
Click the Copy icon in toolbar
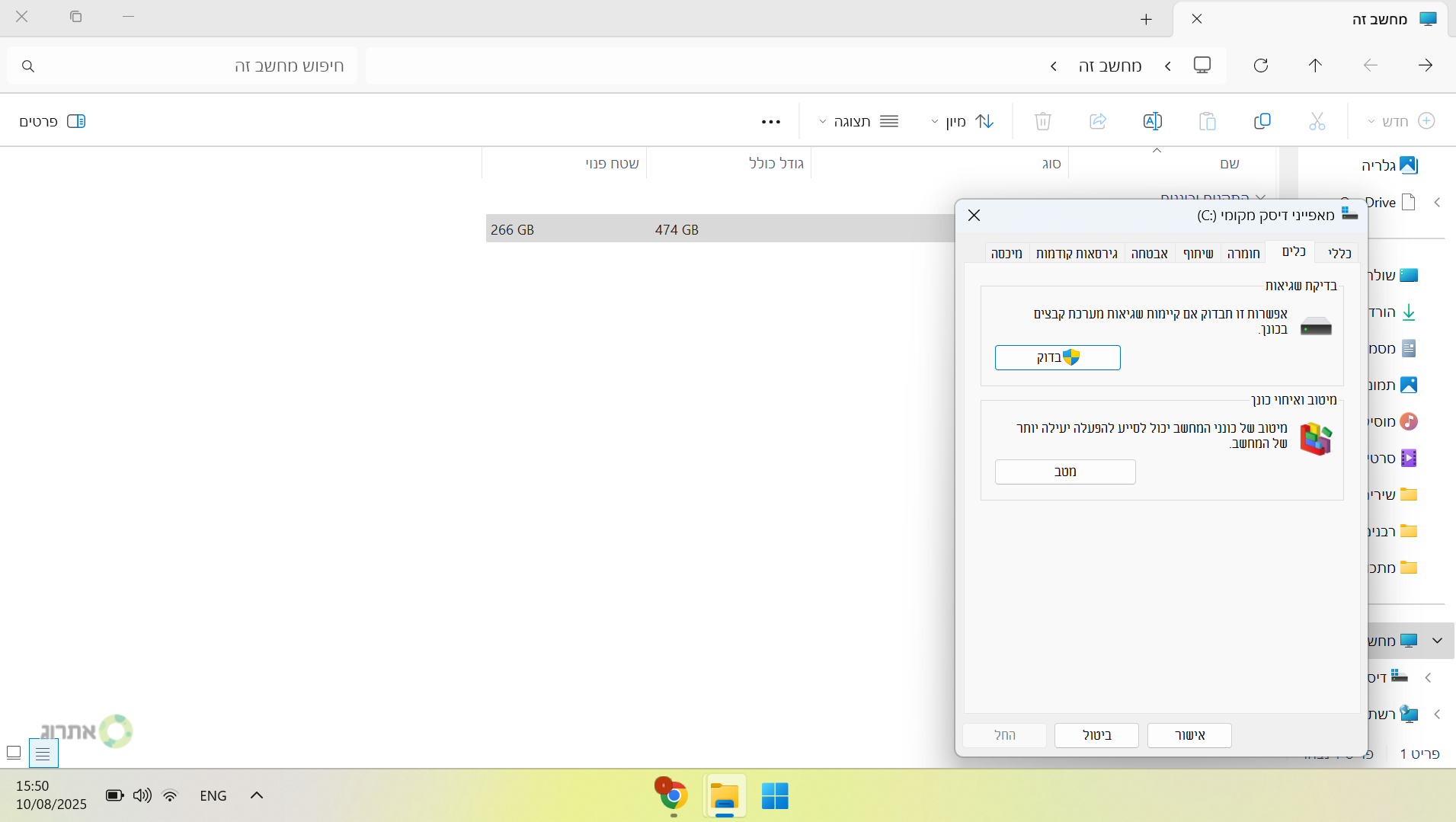coord(1262,121)
